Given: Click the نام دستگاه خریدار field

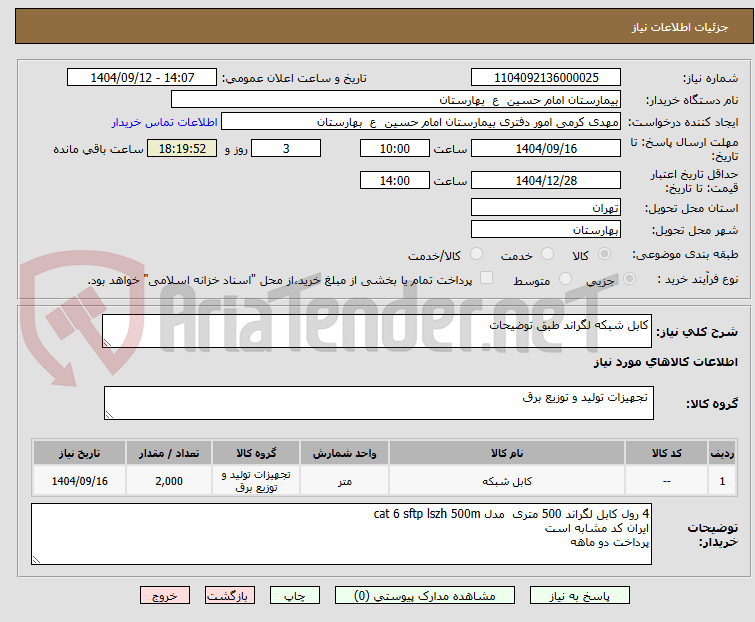Looking at the screenshot, I should click(396, 100).
